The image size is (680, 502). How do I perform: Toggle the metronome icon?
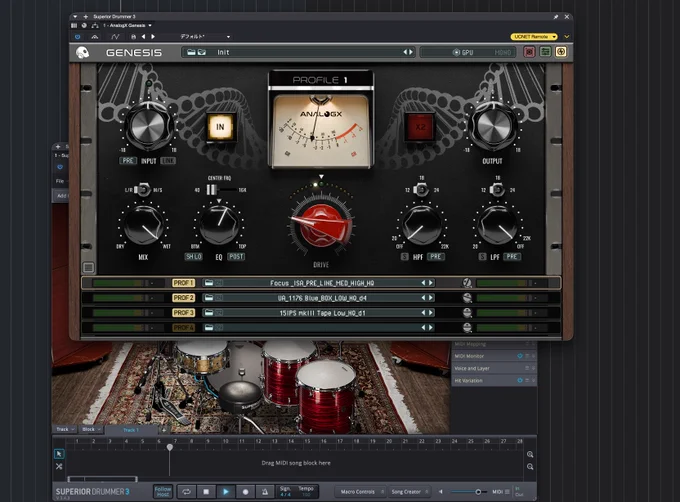pos(265,492)
